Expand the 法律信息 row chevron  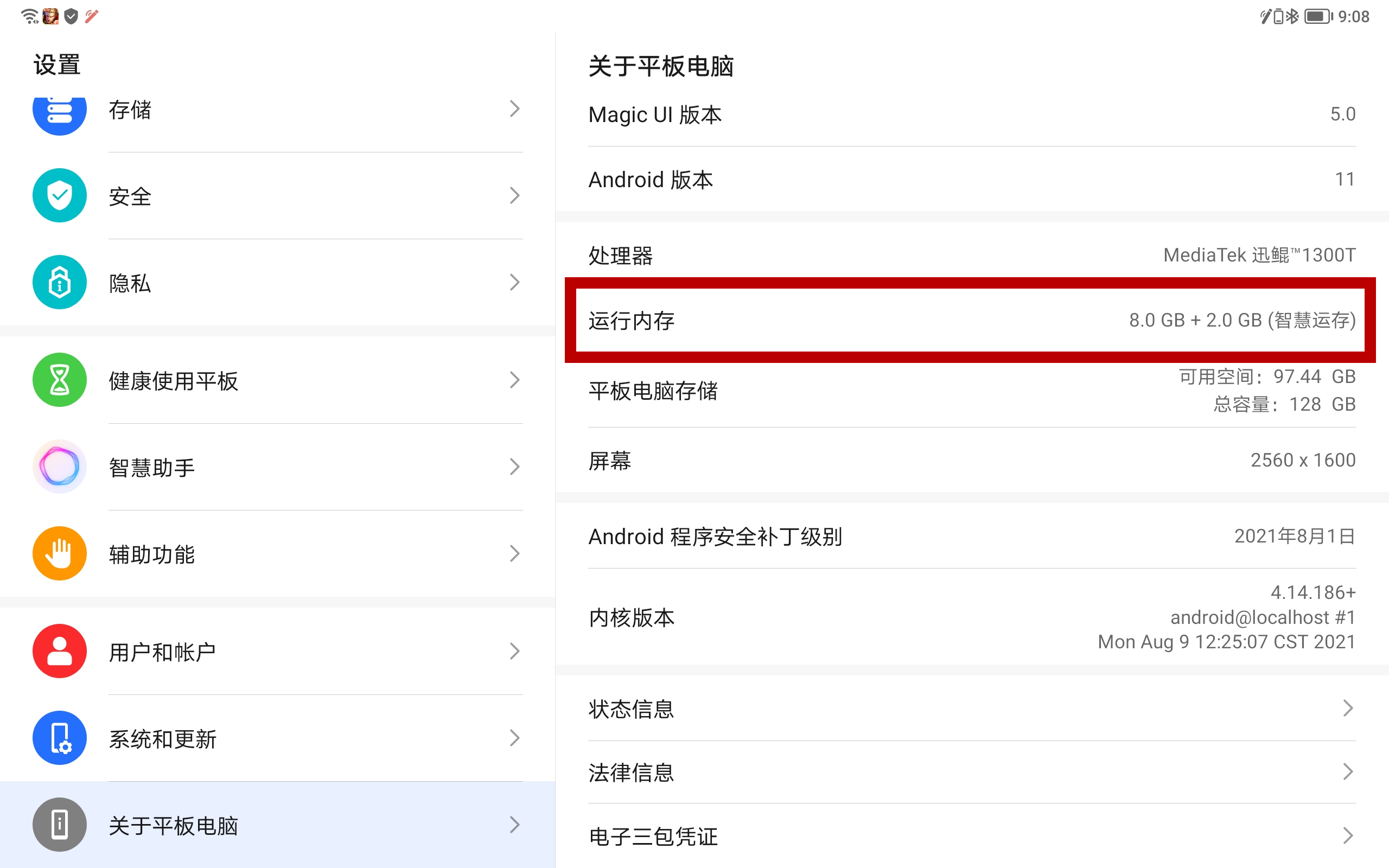tap(1348, 771)
